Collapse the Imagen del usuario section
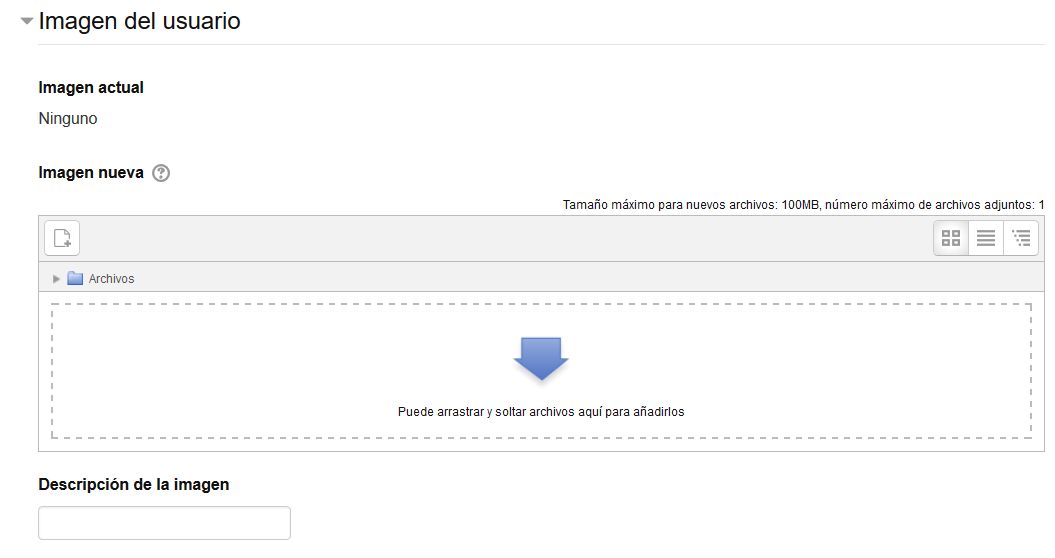 27,21
